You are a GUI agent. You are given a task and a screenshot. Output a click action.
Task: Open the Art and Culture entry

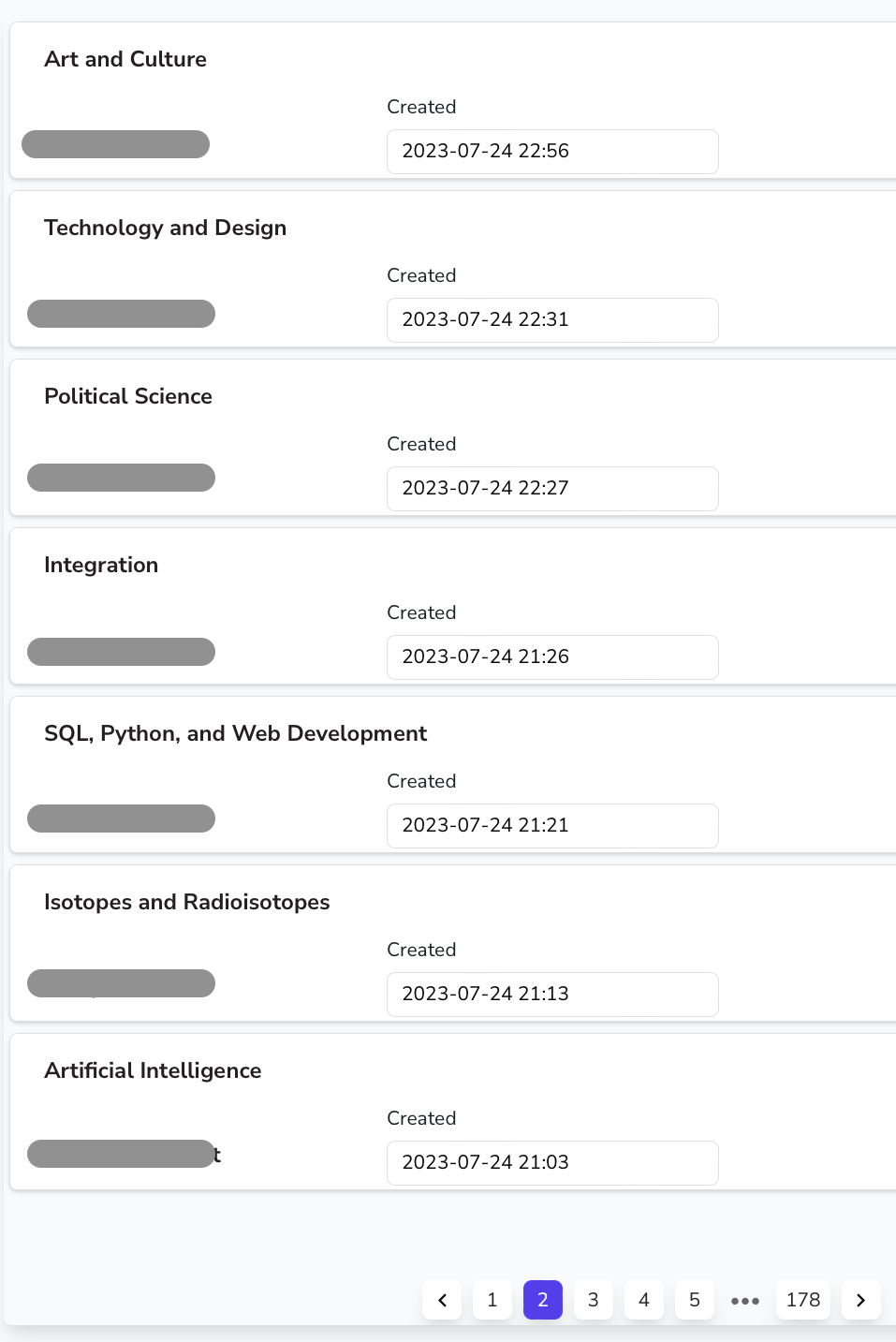pos(125,59)
